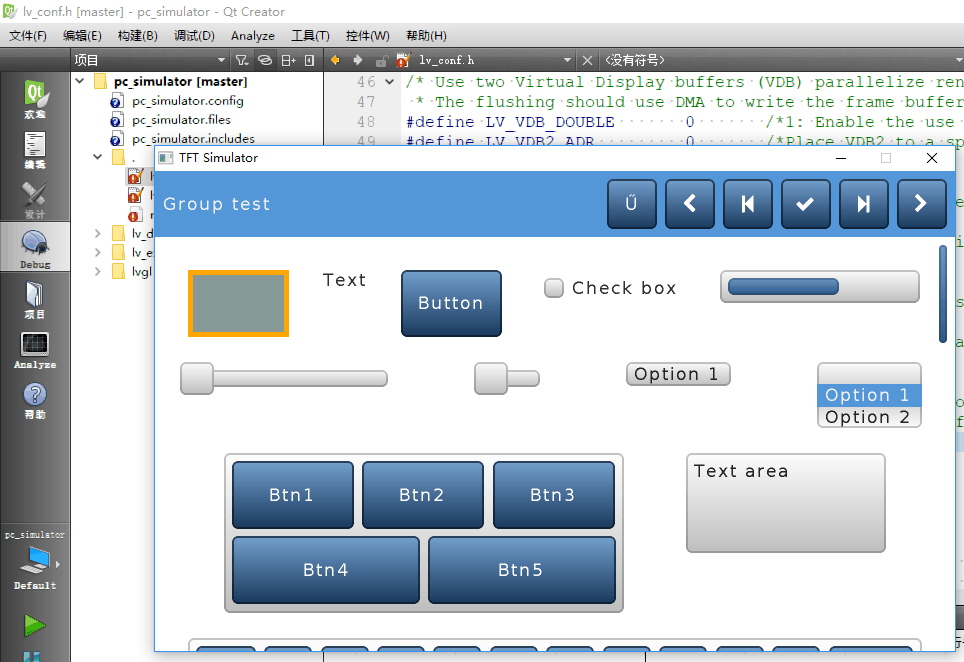The image size is (964, 662).
Task: Click the long horizontal slider knob
Action: (x=197, y=378)
